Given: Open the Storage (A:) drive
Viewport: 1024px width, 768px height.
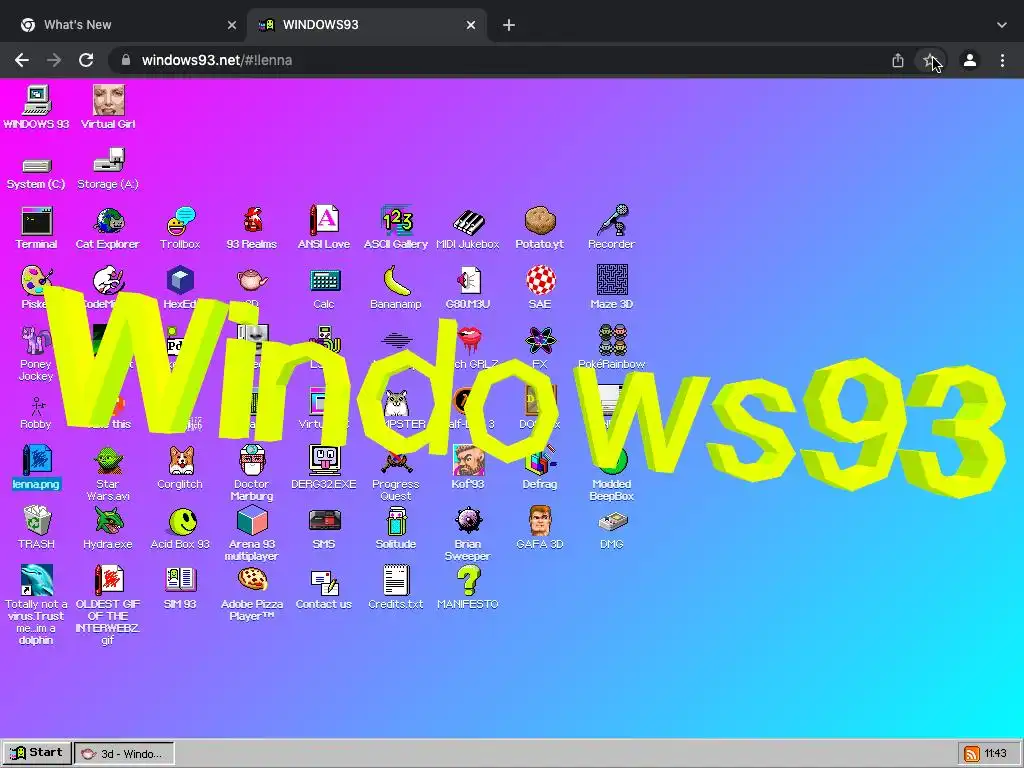Looking at the screenshot, I should tap(108, 170).
